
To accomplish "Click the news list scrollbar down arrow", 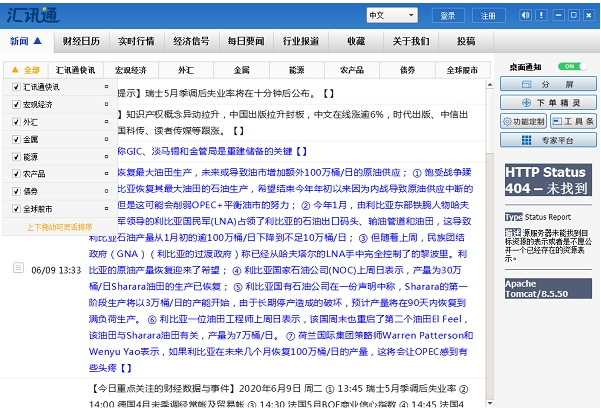I will tap(490, 403).
